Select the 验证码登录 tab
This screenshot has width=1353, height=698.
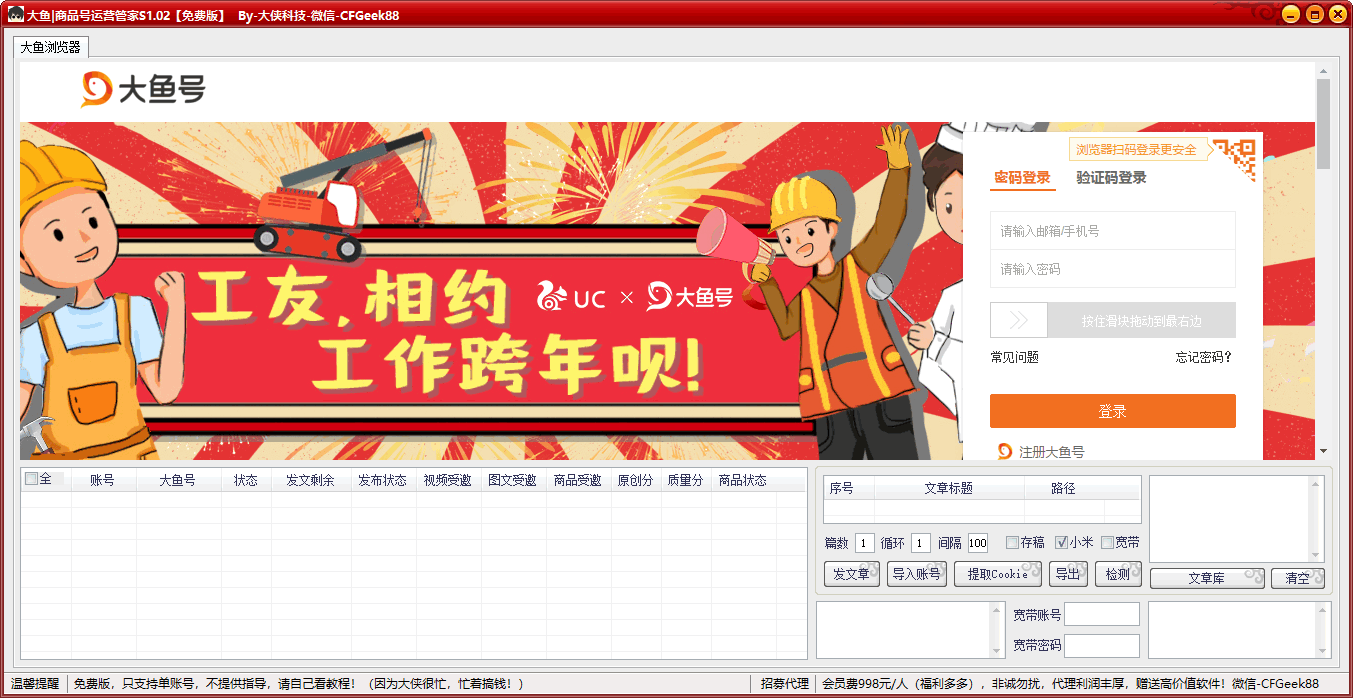1111,178
